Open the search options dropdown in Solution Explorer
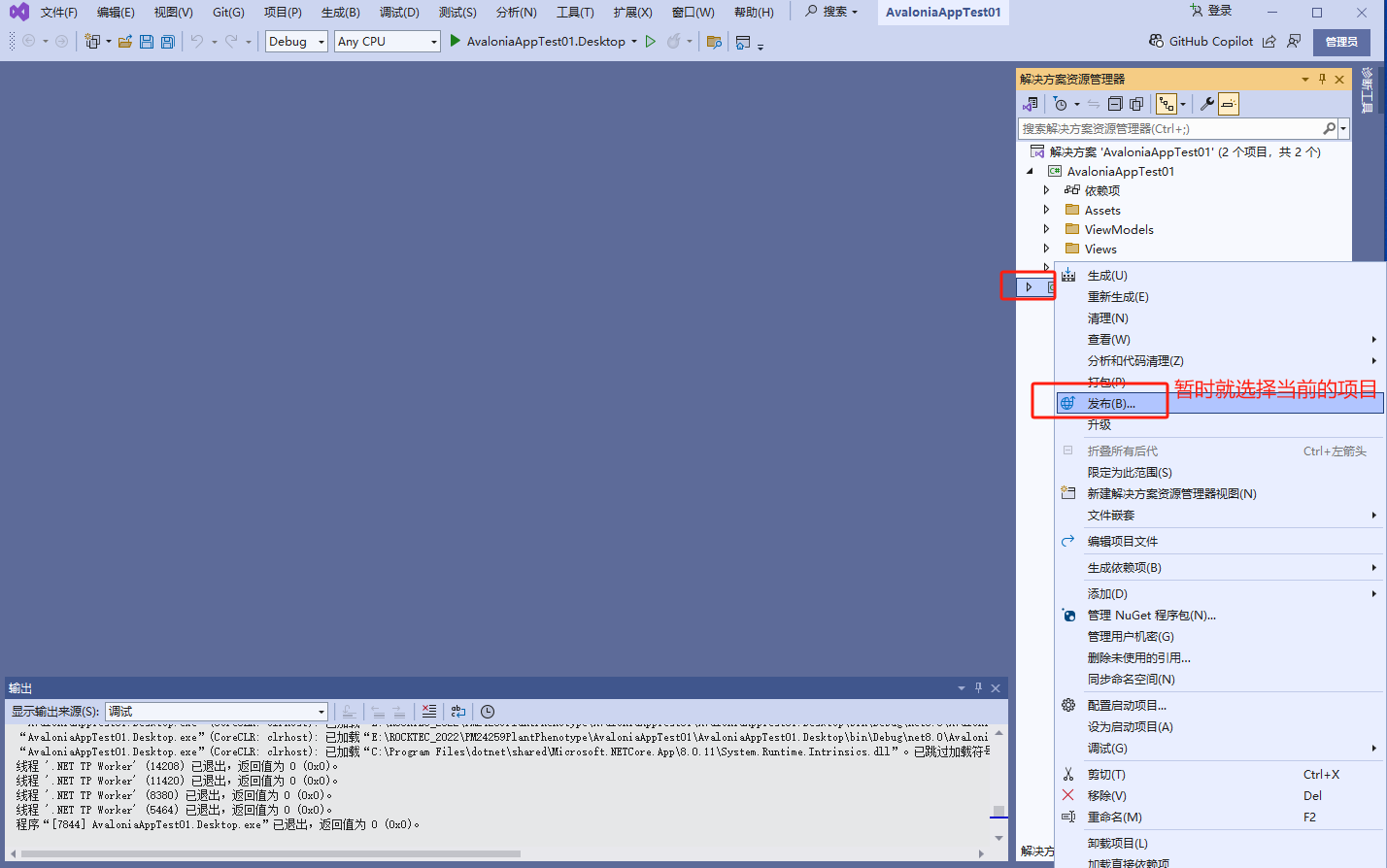The image size is (1387, 868). click(1344, 128)
